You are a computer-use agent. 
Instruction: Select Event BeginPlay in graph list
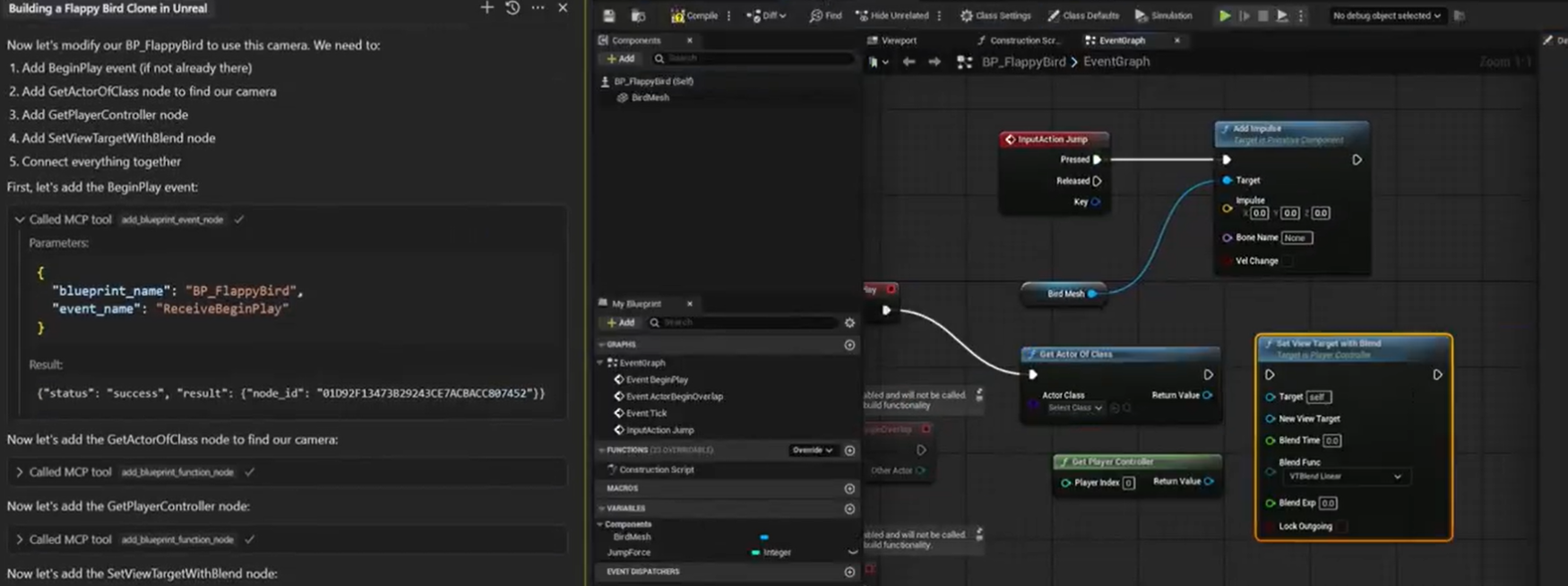click(657, 380)
